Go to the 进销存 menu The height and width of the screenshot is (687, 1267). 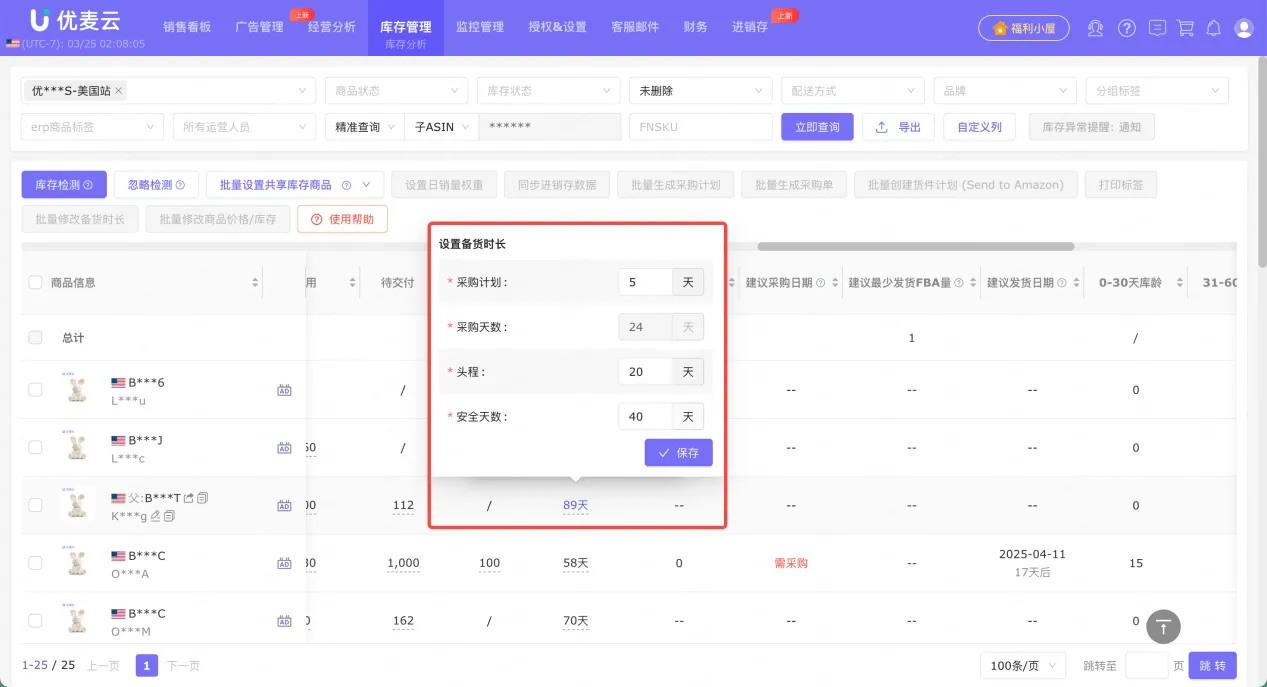coord(750,27)
